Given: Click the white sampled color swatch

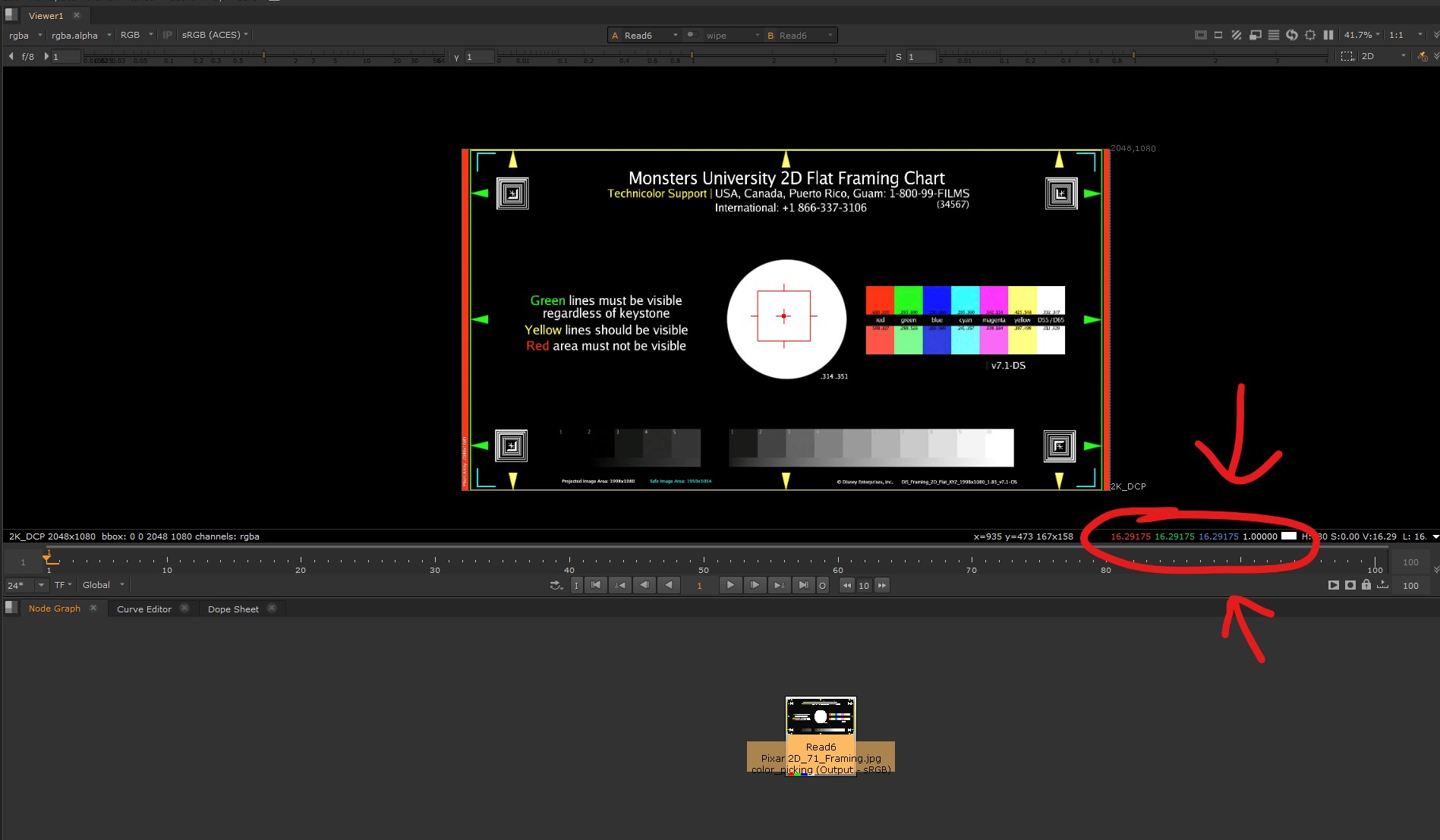Looking at the screenshot, I should click(x=1289, y=536).
